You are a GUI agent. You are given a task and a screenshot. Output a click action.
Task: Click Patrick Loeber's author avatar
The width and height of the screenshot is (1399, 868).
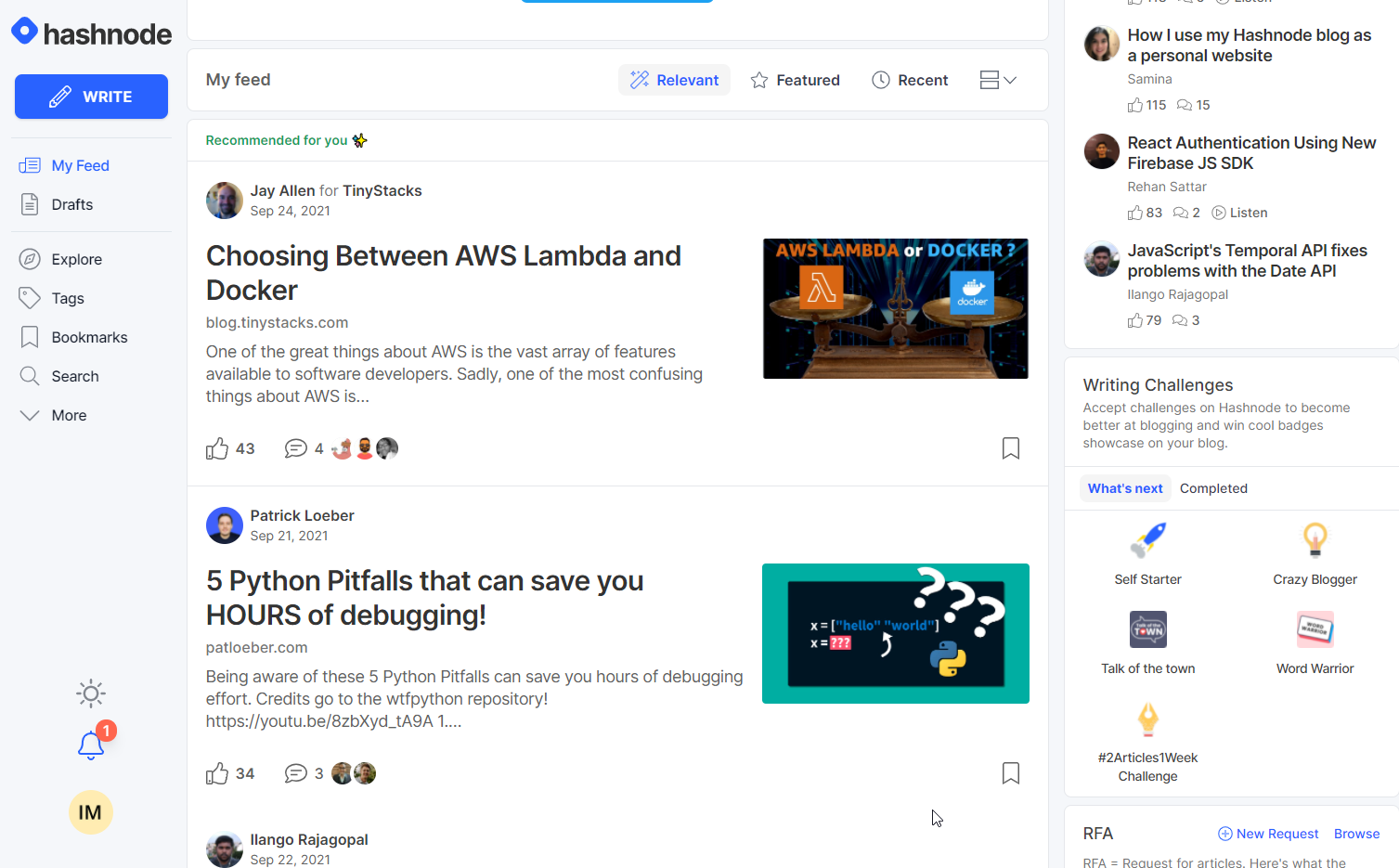[225, 525]
